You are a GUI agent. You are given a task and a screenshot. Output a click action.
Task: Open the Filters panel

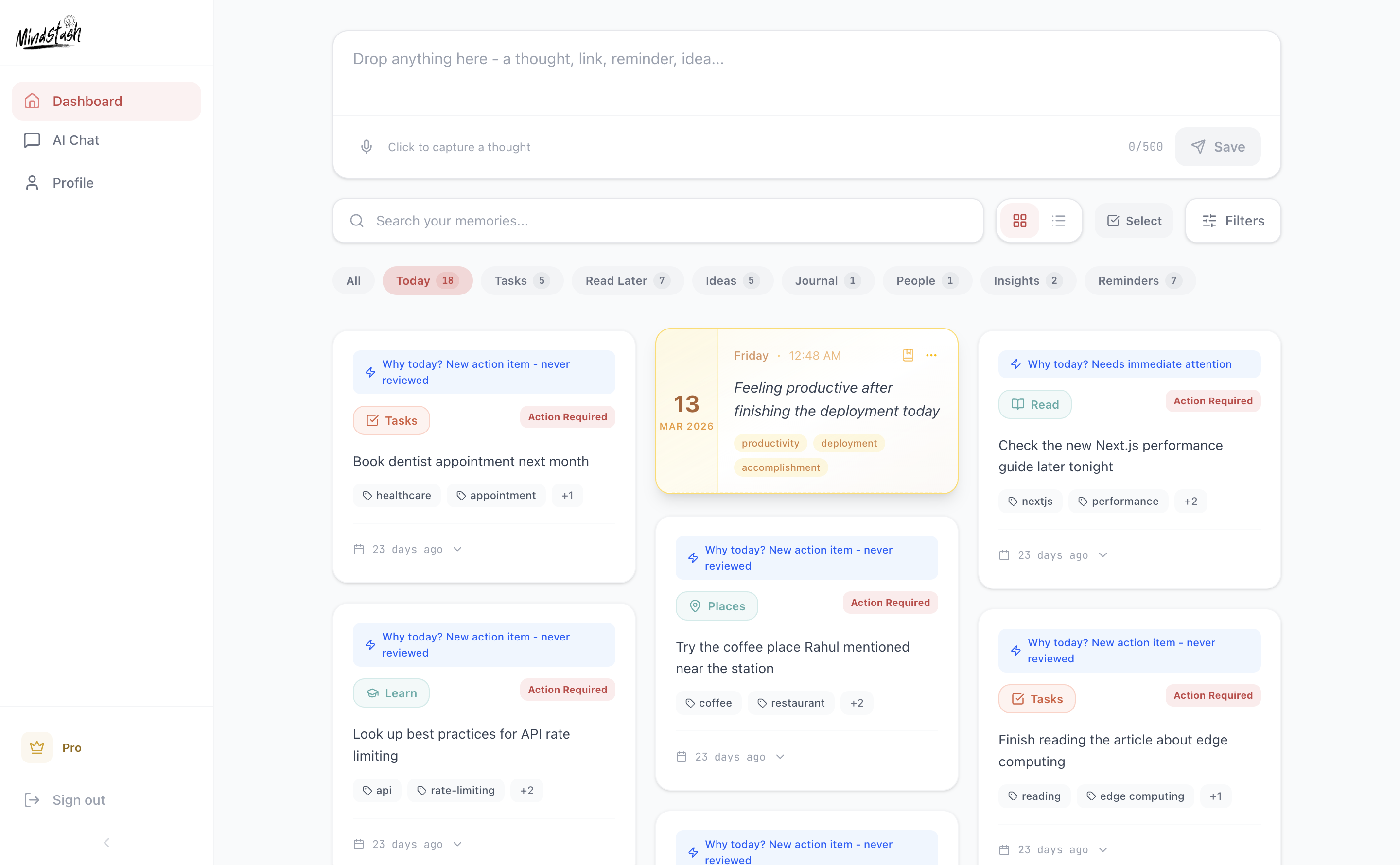tap(1233, 221)
